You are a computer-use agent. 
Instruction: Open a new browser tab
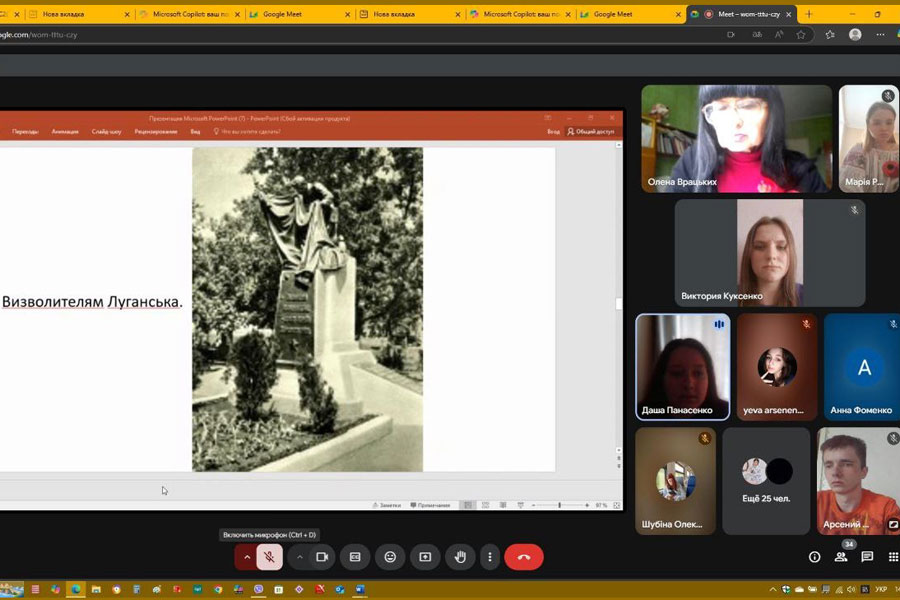click(809, 15)
